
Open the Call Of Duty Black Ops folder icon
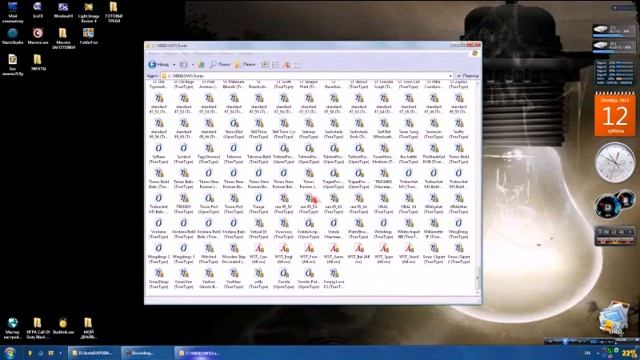pyautogui.click(x=38, y=329)
